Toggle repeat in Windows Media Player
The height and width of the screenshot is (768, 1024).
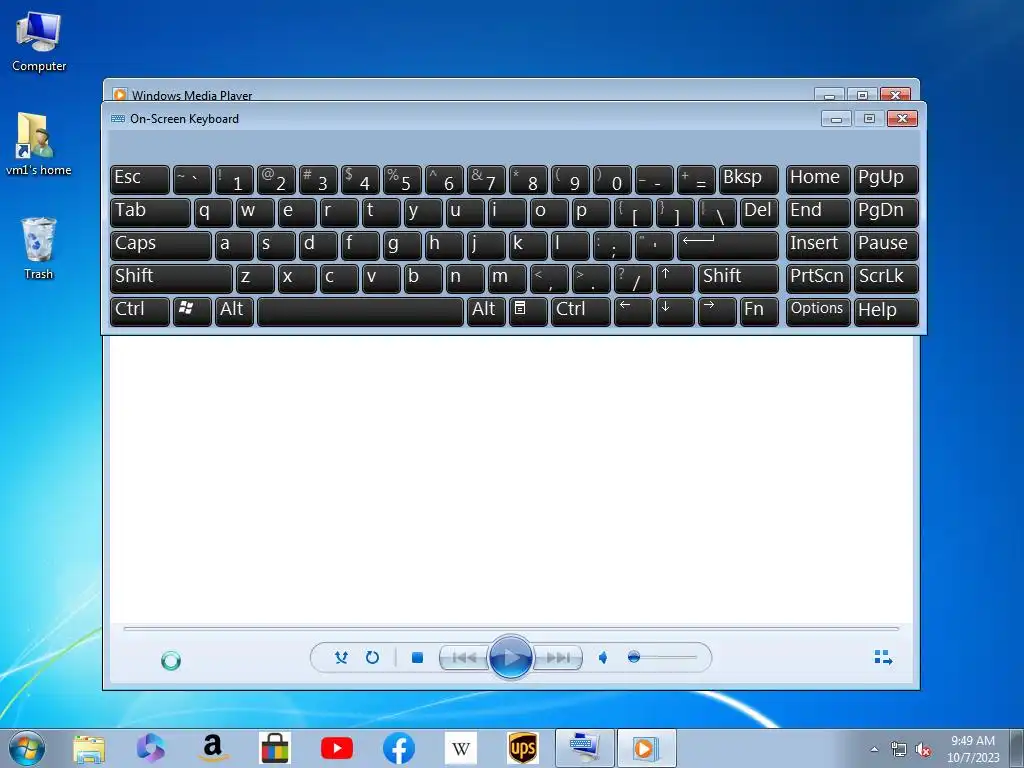(x=372, y=658)
